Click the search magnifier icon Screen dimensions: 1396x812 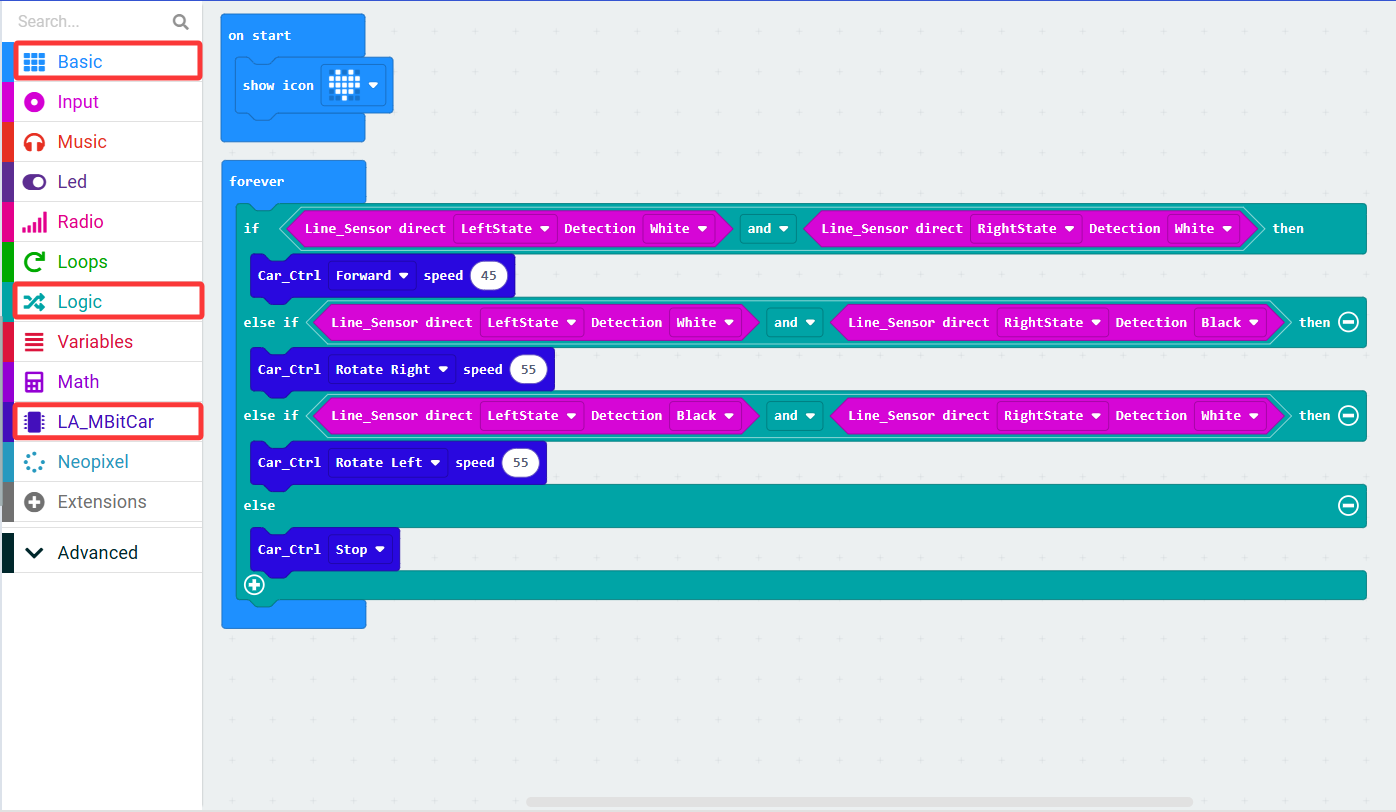pyautogui.click(x=180, y=21)
